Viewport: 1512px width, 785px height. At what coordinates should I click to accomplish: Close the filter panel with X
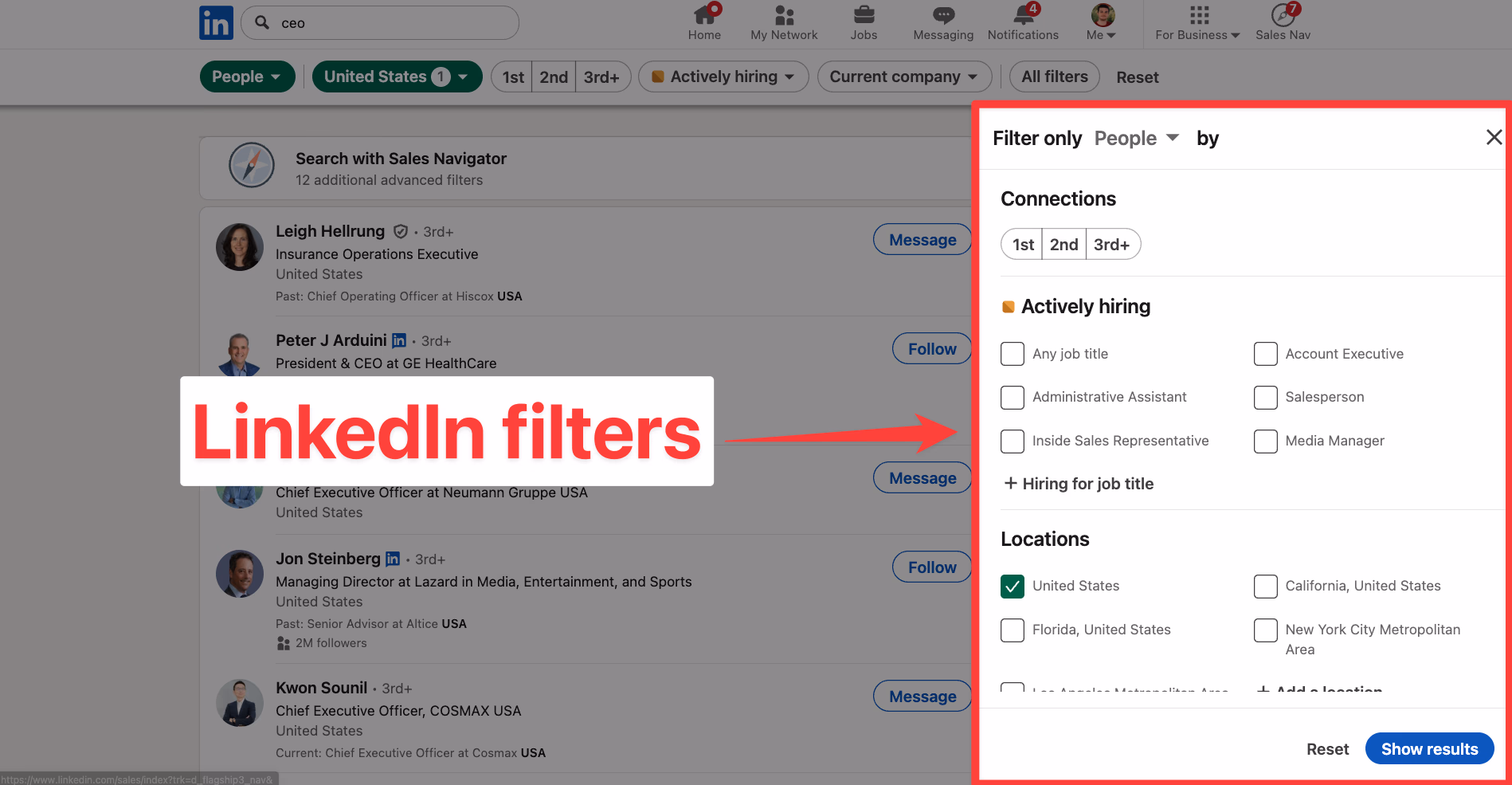coord(1494,137)
